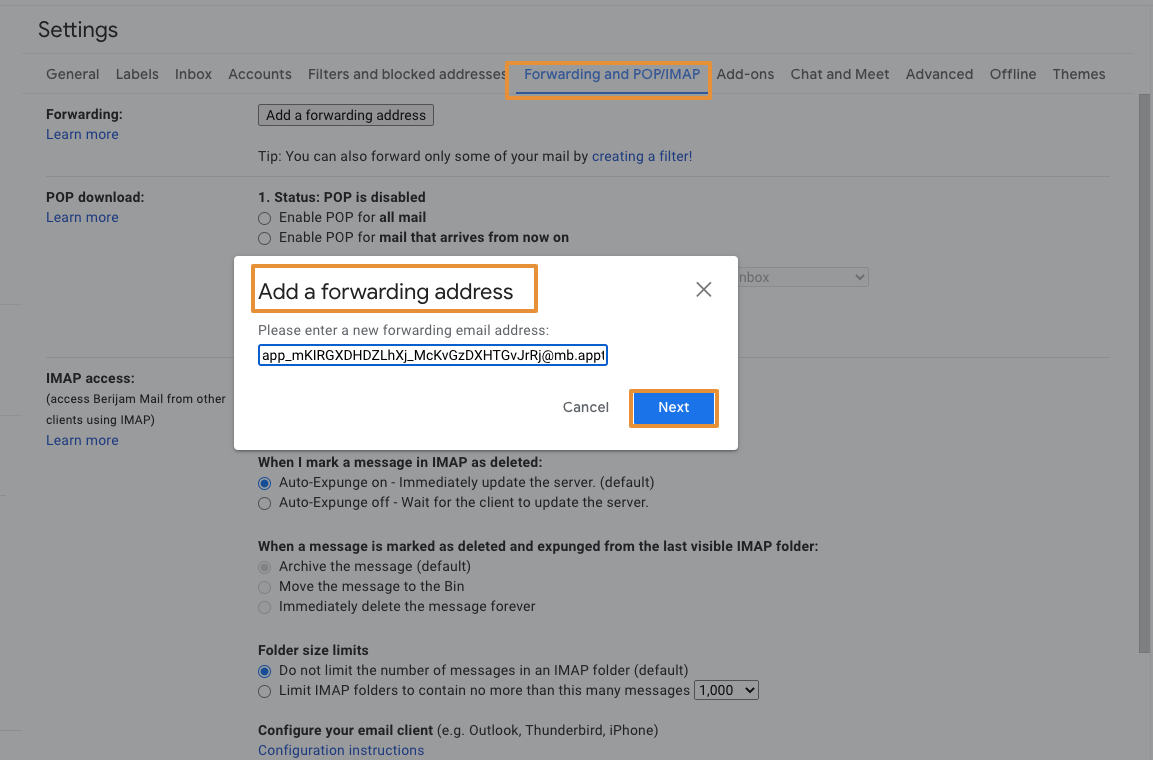The width and height of the screenshot is (1153, 760).
Task: Open the 1,000 messages limit dropdown
Action: click(x=727, y=690)
